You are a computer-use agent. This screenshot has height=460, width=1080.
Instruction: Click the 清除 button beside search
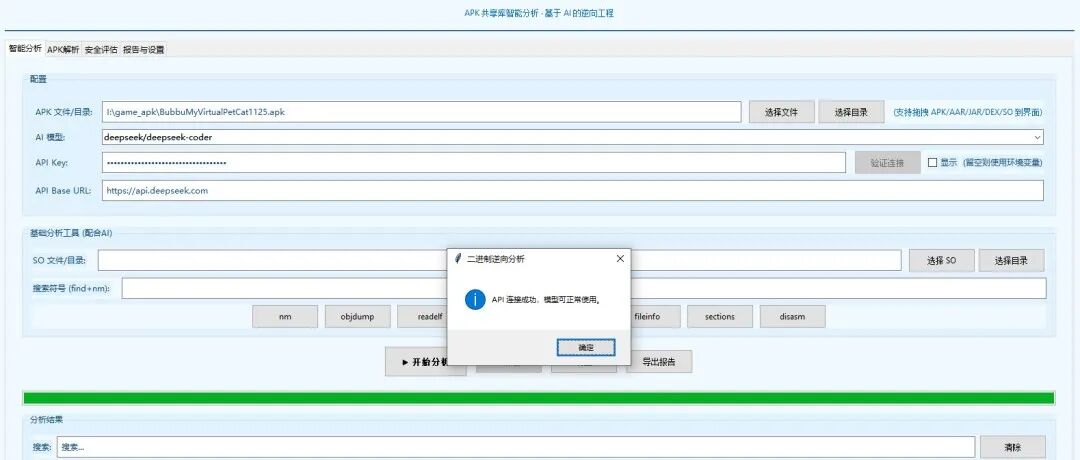point(1013,447)
